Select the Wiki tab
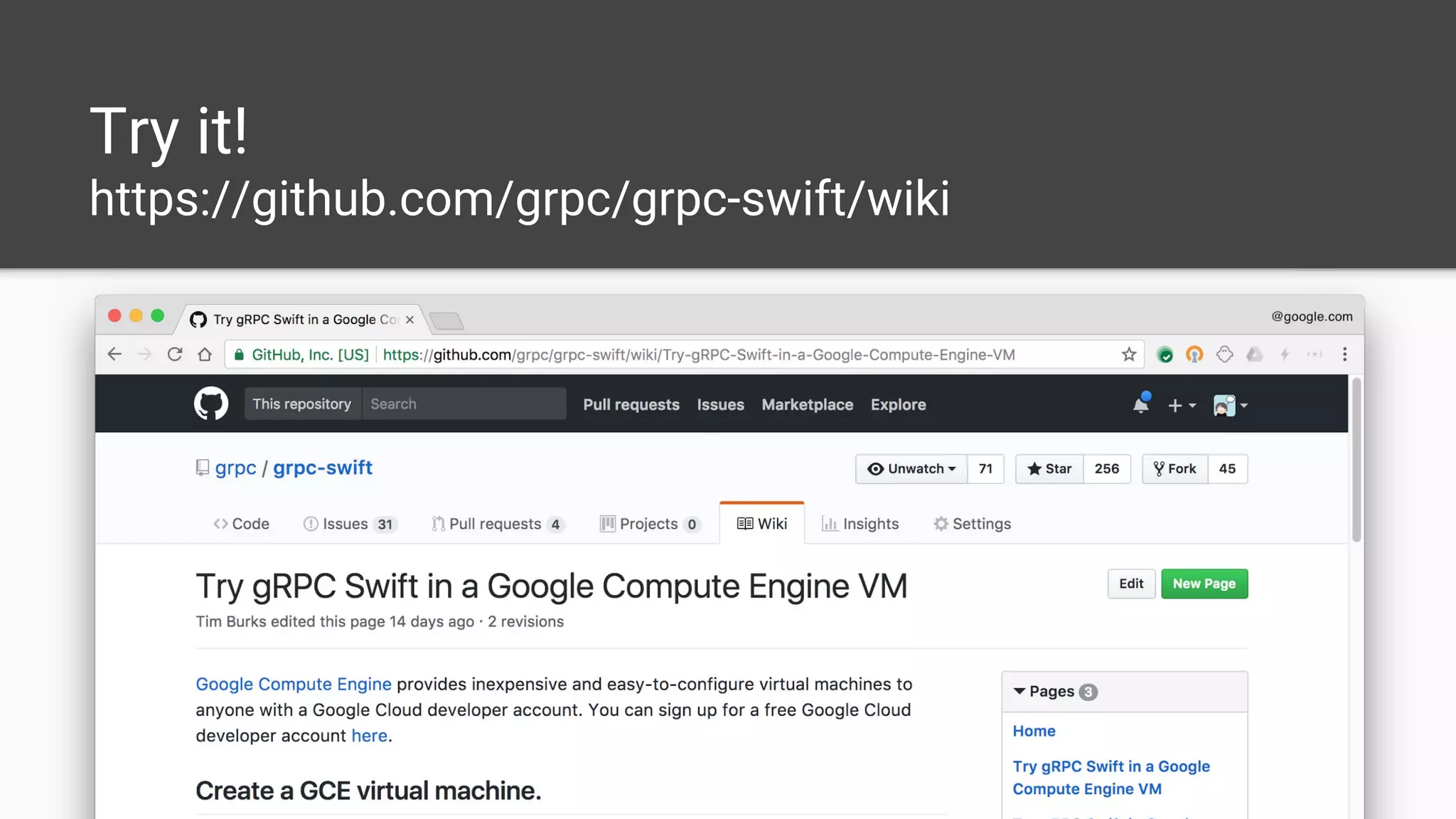This screenshot has height=819, width=1456. point(762,524)
